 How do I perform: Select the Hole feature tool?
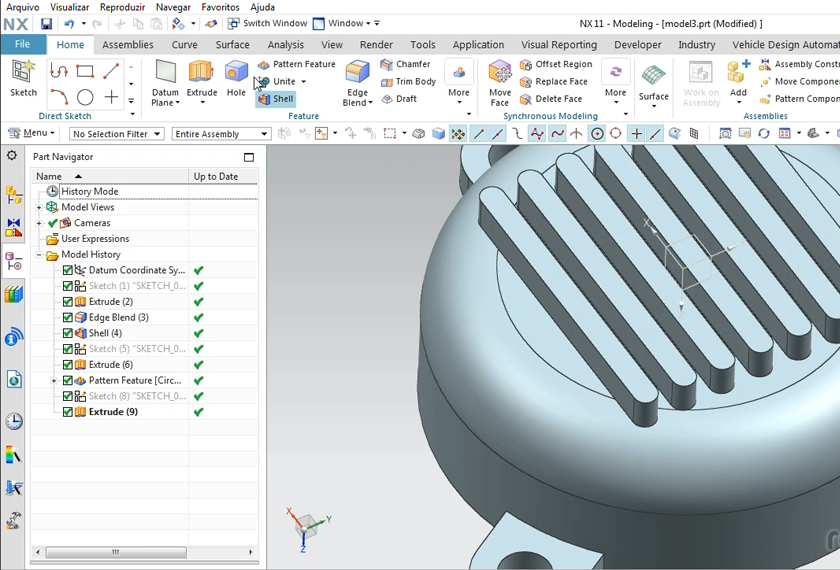236,72
